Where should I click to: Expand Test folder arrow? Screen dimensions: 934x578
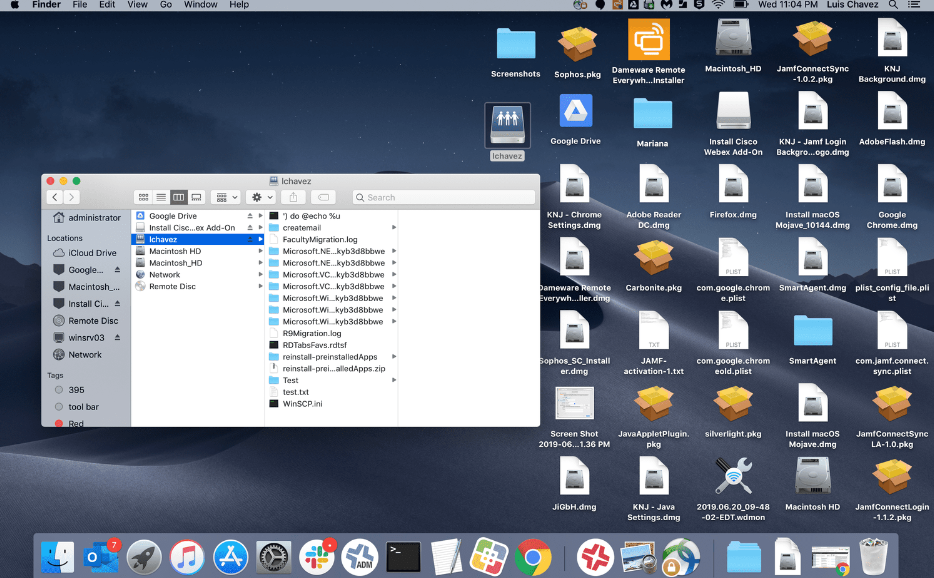click(x=394, y=380)
